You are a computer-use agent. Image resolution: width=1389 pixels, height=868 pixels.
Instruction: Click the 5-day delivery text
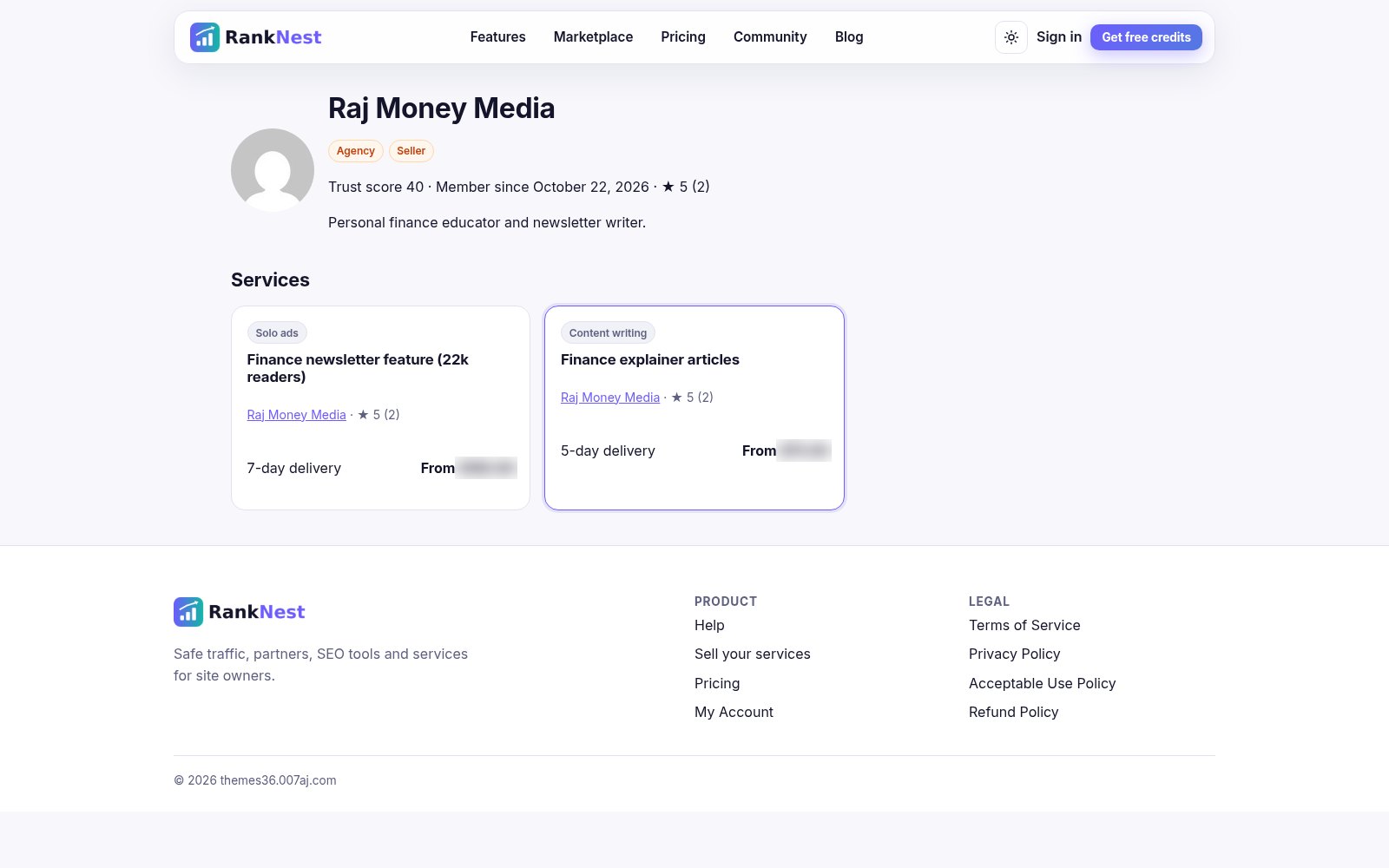coord(608,451)
